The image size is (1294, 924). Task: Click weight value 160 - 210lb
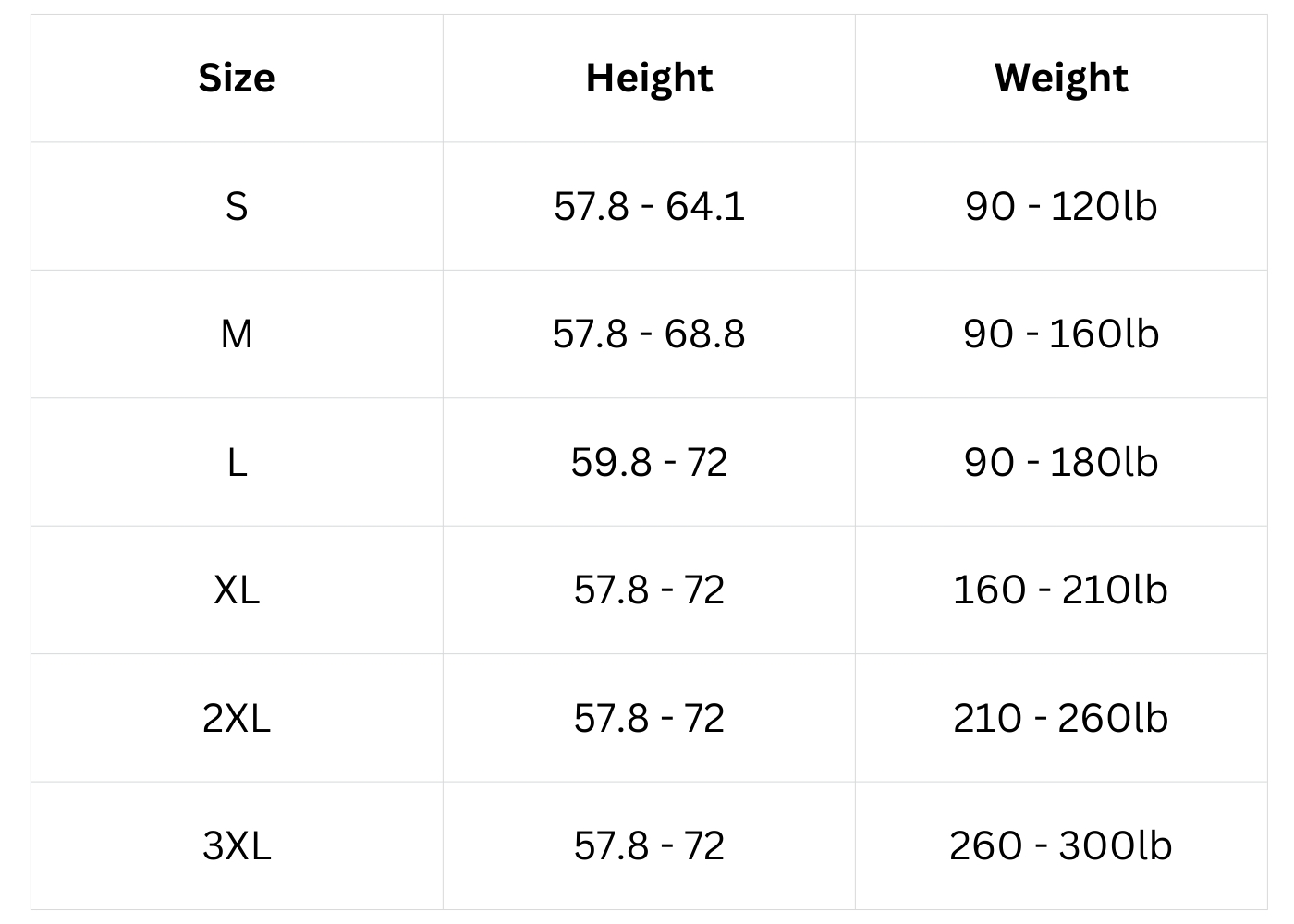click(1061, 590)
